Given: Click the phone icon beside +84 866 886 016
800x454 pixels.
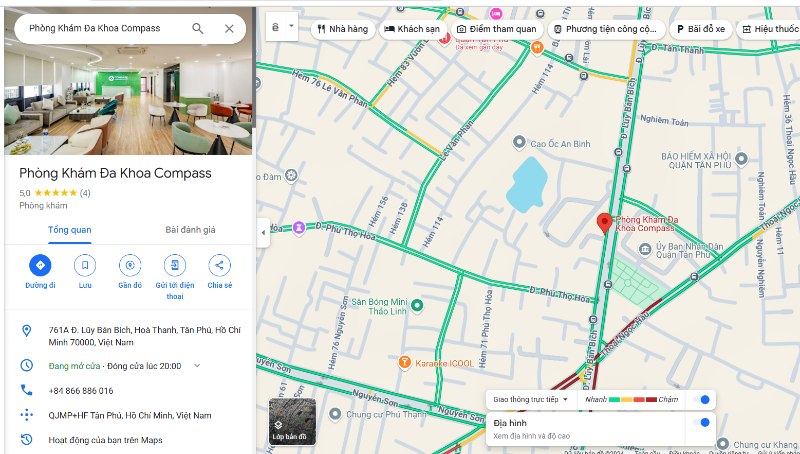Looking at the screenshot, I should (27, 390).
